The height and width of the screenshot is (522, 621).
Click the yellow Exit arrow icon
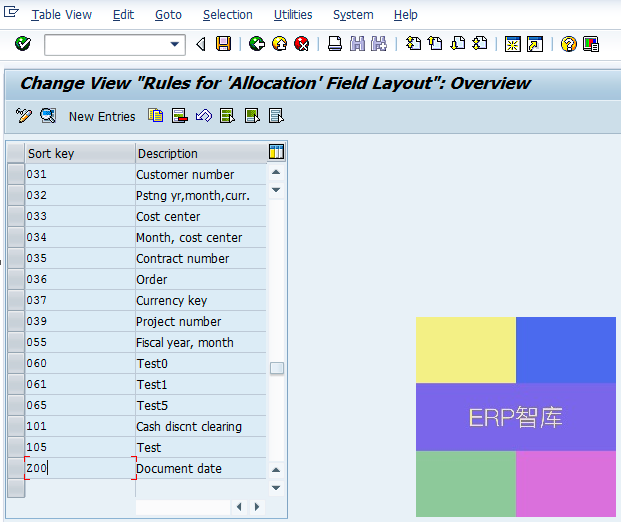(279, 44)
